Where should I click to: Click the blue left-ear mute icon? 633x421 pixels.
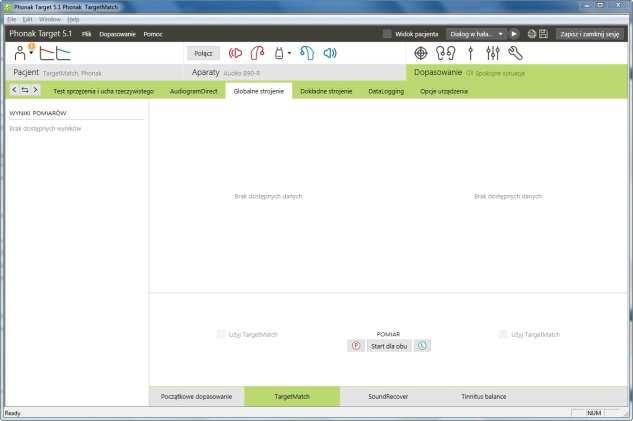330,53
